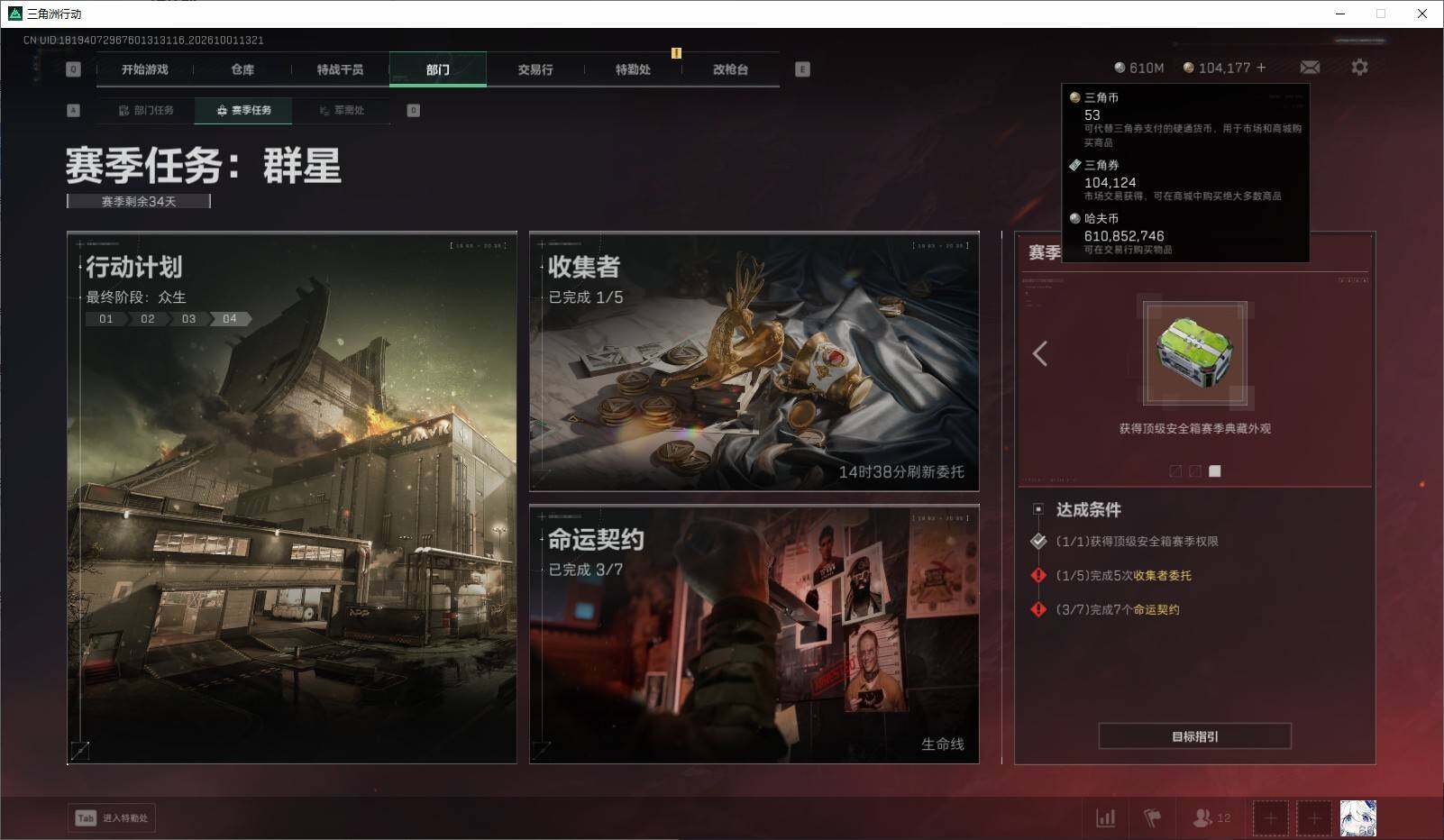Screen dimensions: 1444x840
Task: Go to previous reward with left chevron
Action: tap(1040, 353)
